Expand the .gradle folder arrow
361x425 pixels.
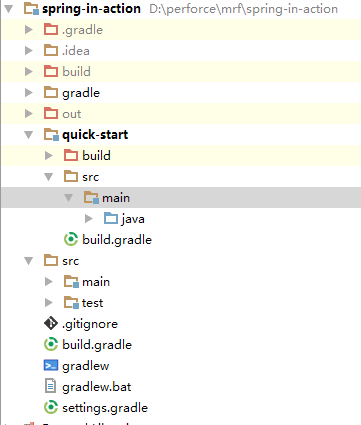29,30
